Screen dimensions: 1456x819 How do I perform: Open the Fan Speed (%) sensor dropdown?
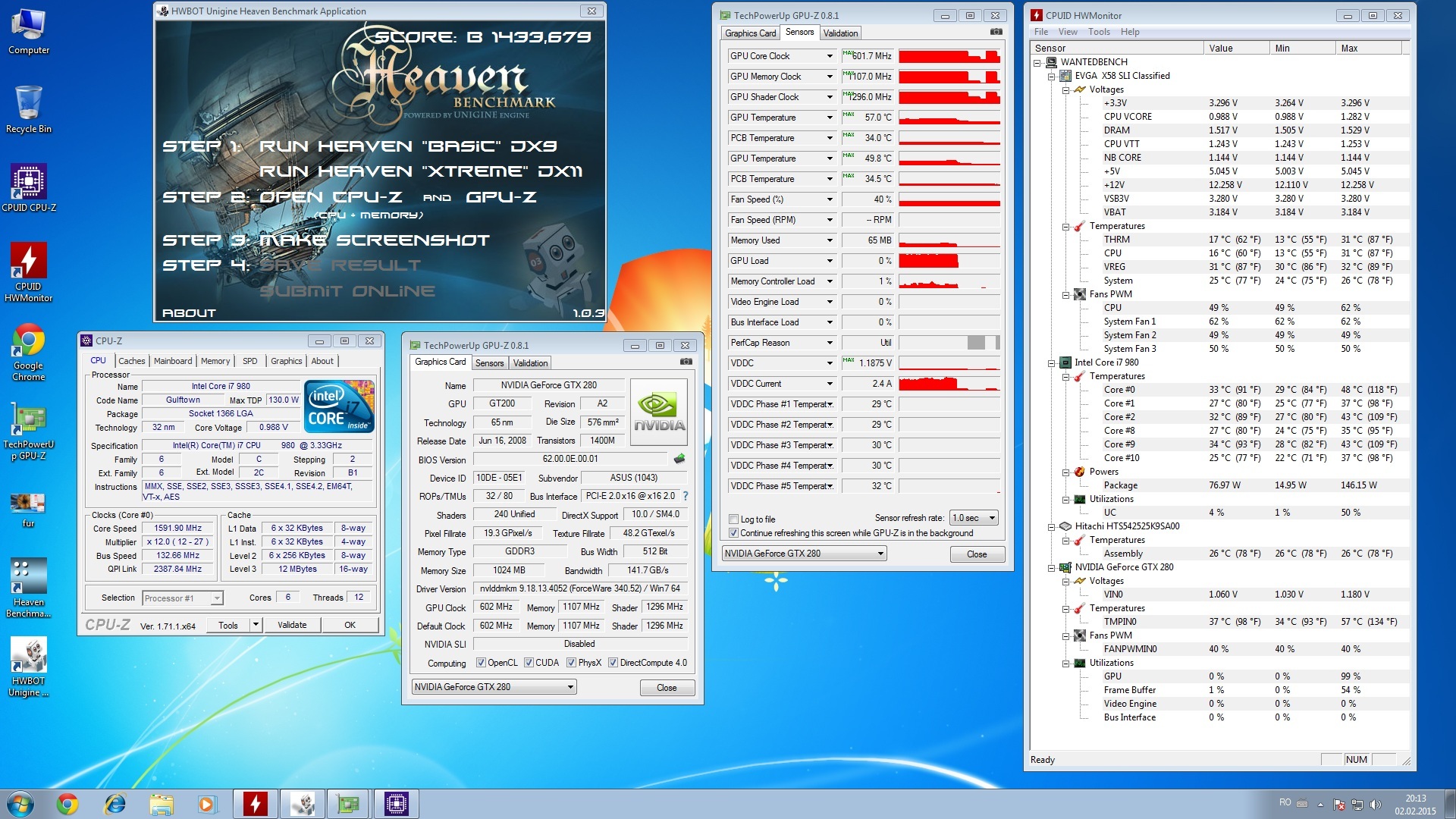tap(830, 199)
